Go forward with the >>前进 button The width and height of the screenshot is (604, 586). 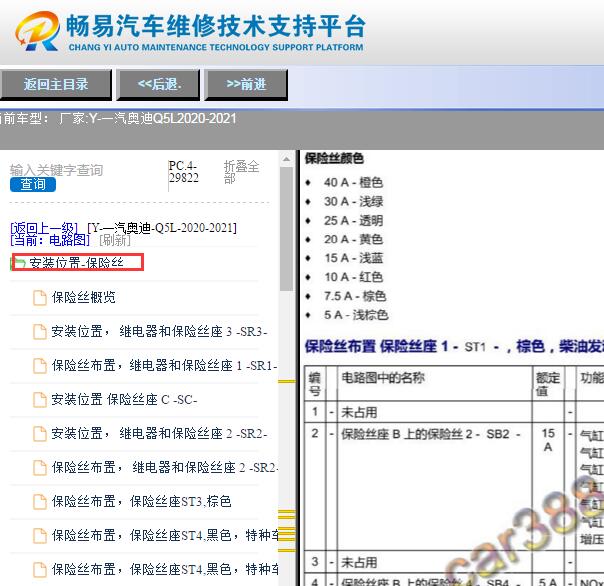tap(246, 84)
